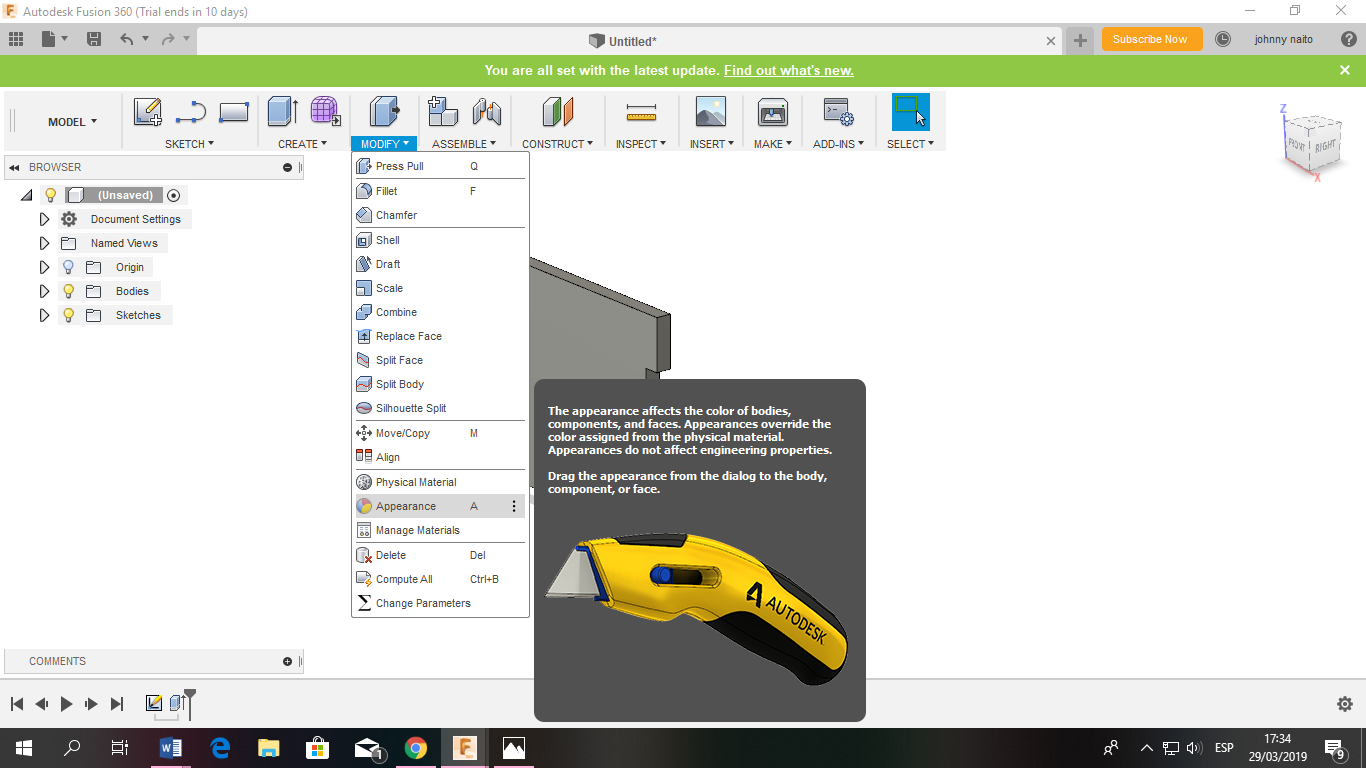Open timeline settings gear icon
1366x768 pixels.
click(x=1345, y=704)
